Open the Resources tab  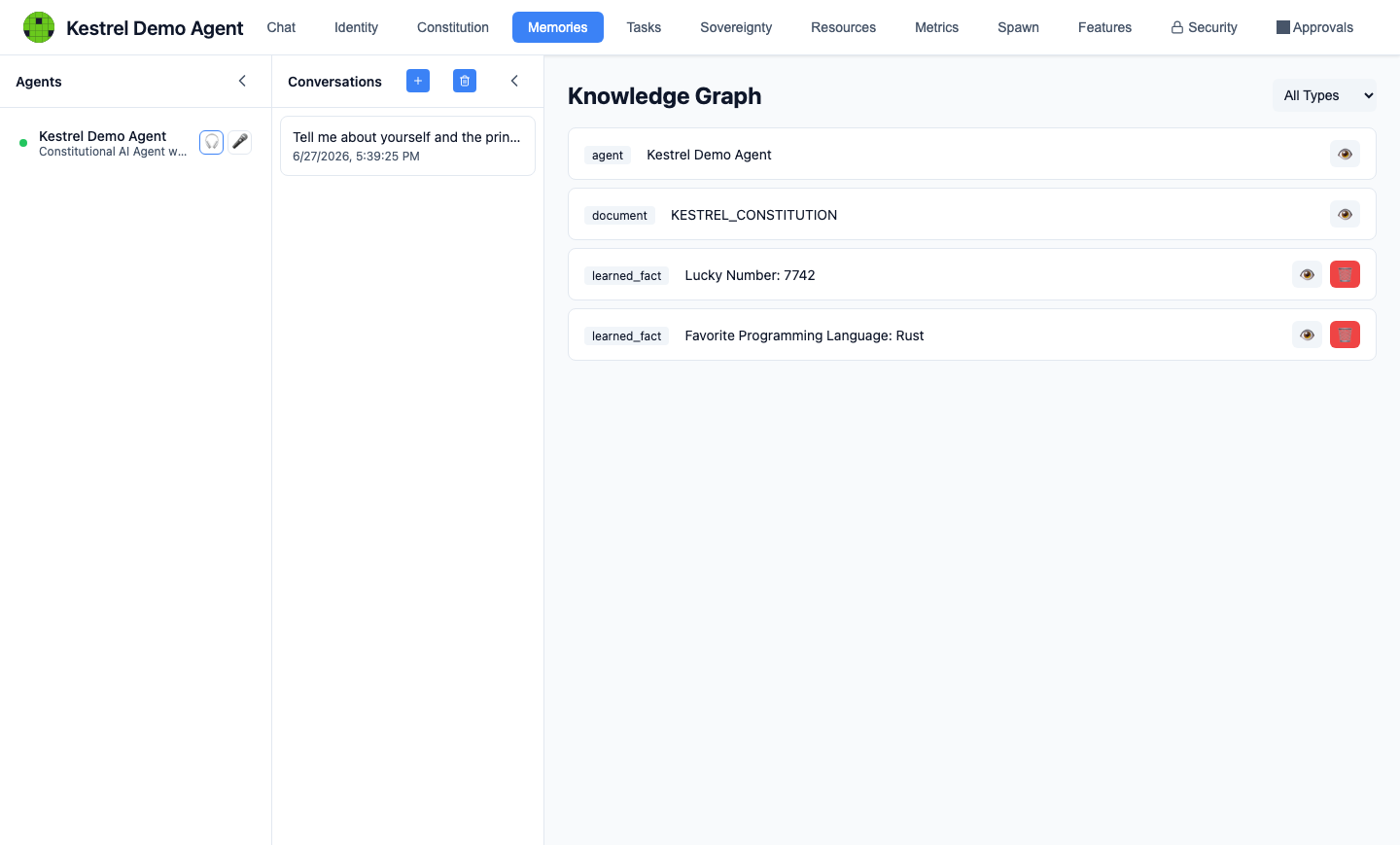[843, 27]
